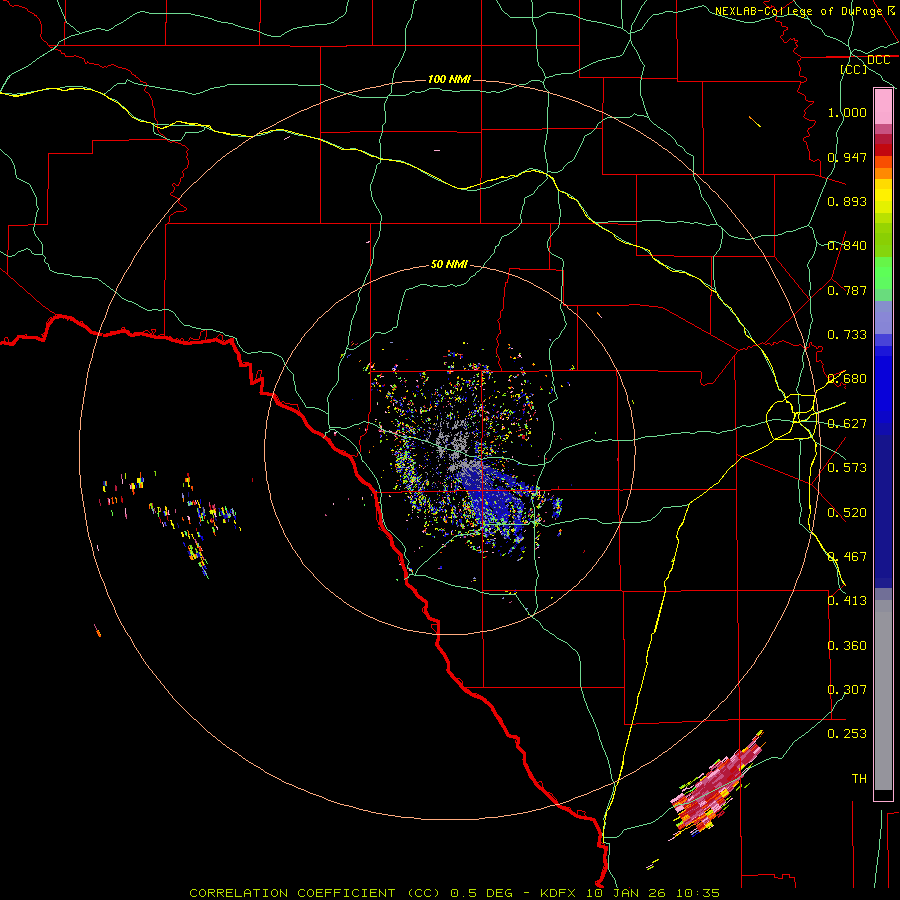Click the DCC product label
900x900 pixels.
coord(878,60)
